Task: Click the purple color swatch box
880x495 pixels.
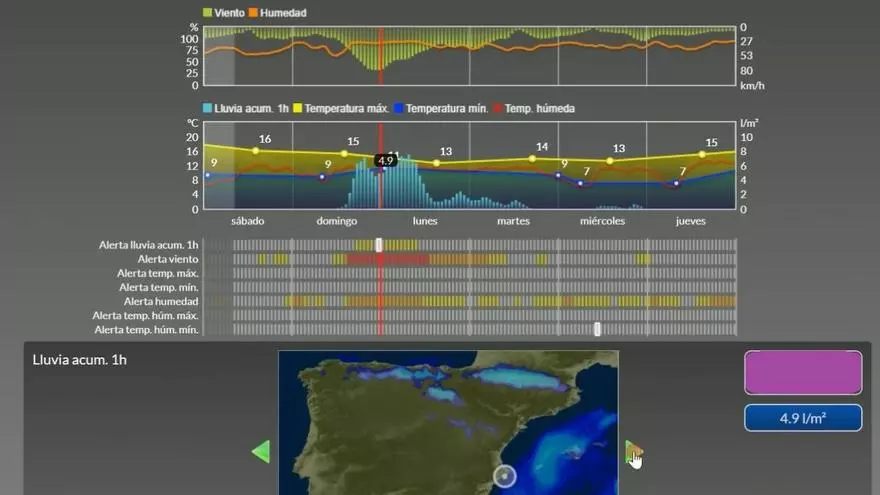Action: [802, 372]
